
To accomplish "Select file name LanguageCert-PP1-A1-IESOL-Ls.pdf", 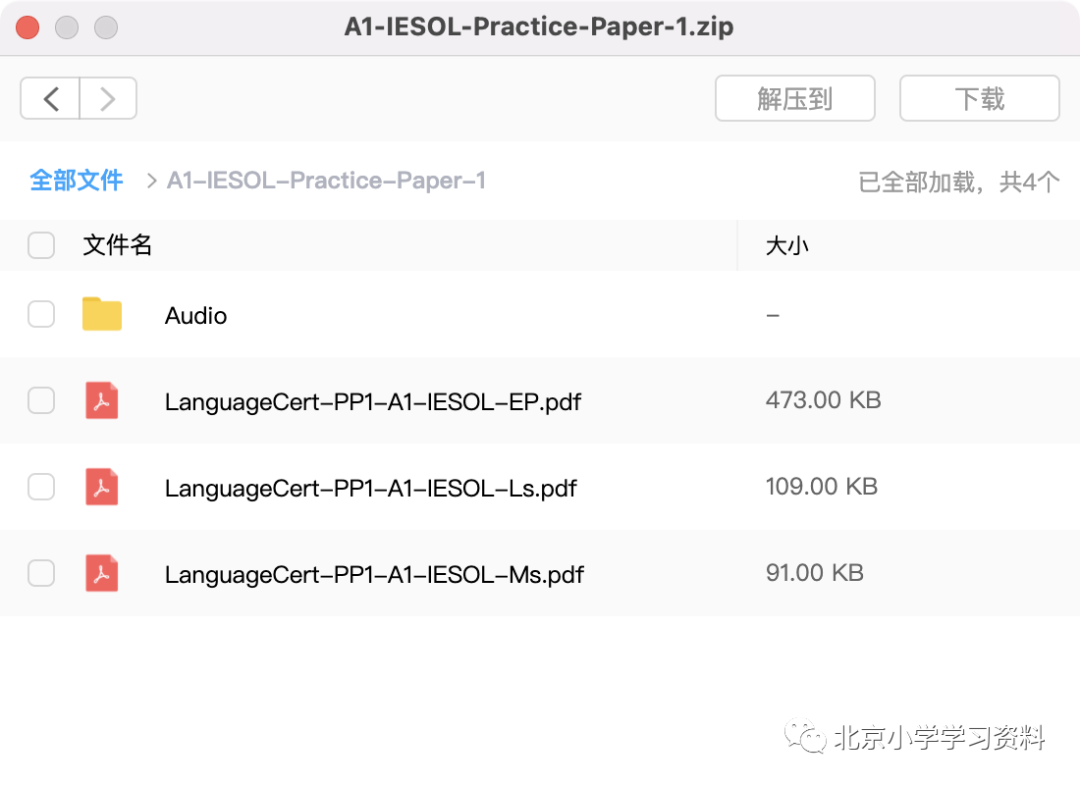I will (371, 488).
